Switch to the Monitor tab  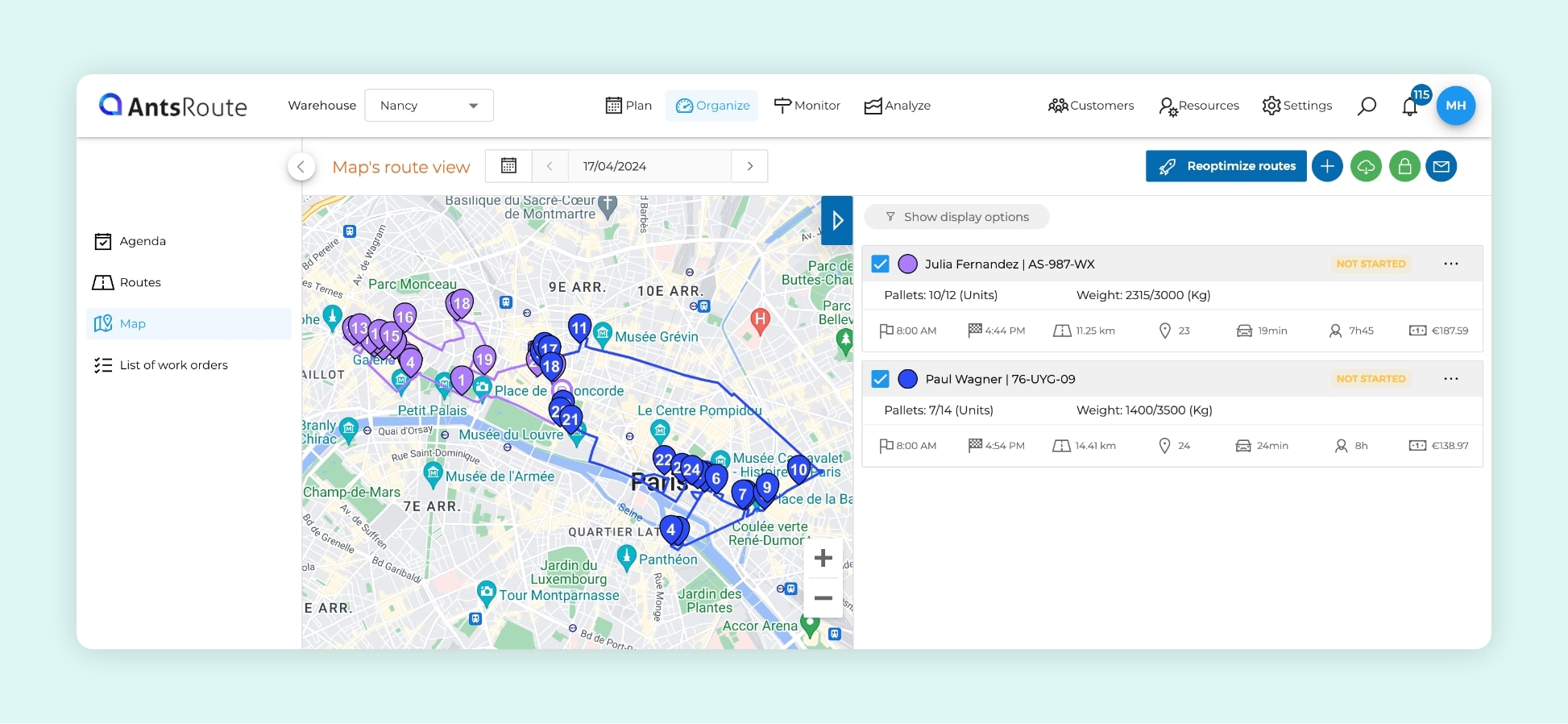(x=807, y=106)
